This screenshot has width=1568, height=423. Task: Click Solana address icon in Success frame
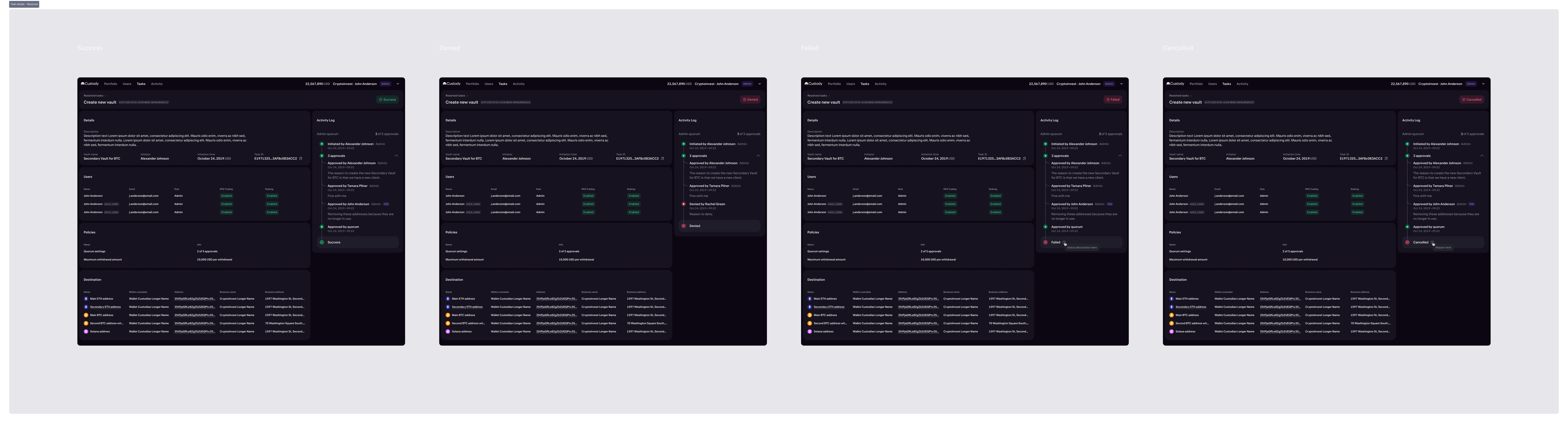pos(86,332)
